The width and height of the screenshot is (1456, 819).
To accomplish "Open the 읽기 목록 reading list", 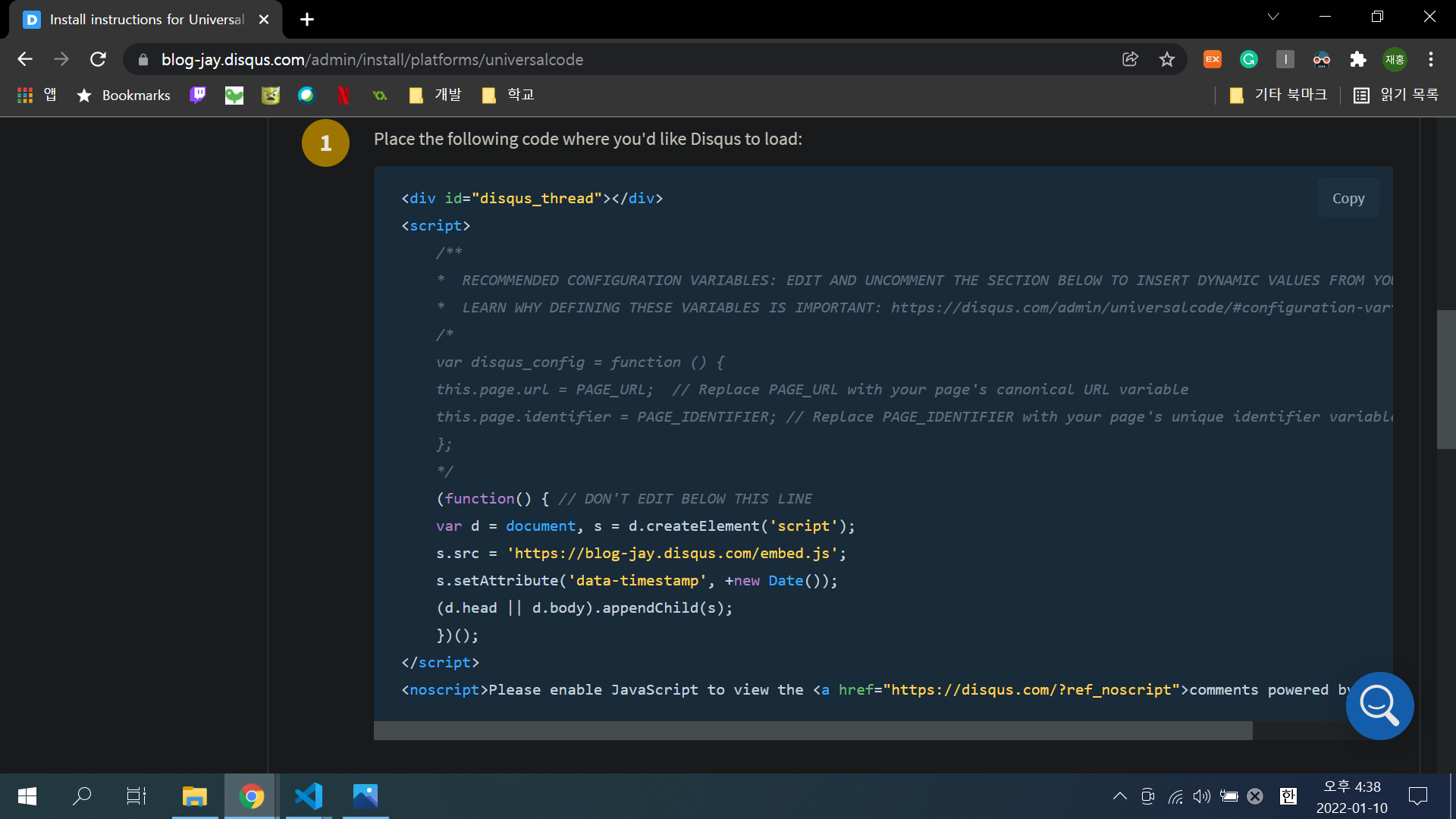I will [1396, 95].
